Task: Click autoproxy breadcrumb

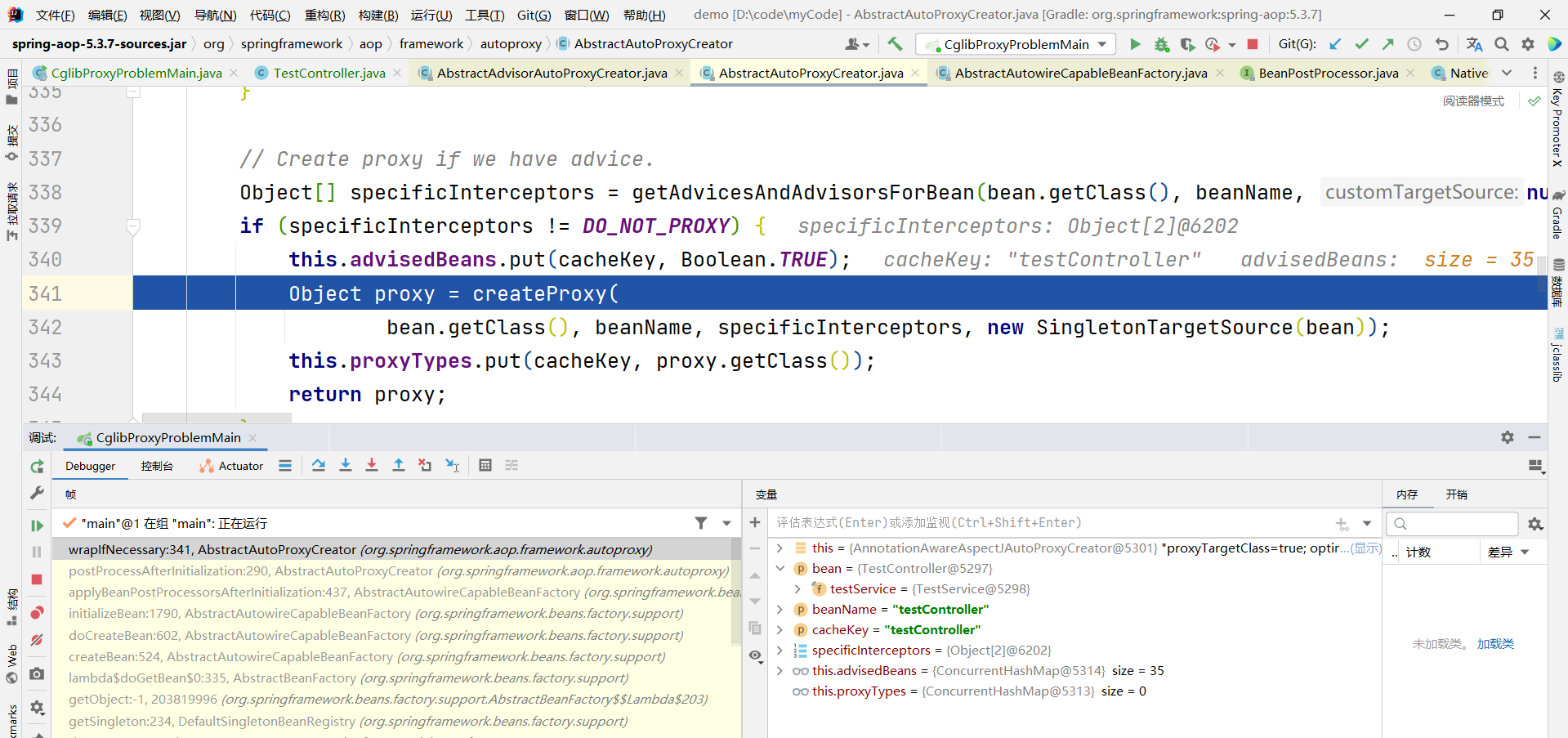Action: (x=511, y=44)
